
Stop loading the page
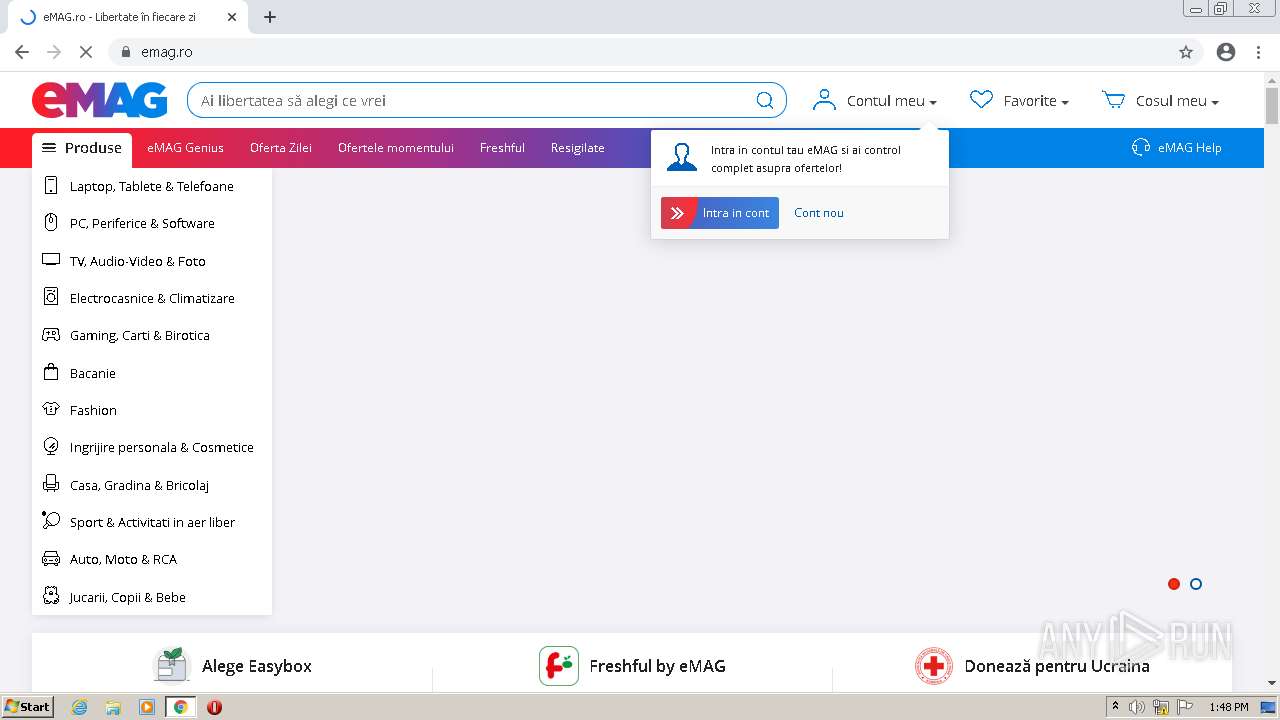click(x=86, y=52)
